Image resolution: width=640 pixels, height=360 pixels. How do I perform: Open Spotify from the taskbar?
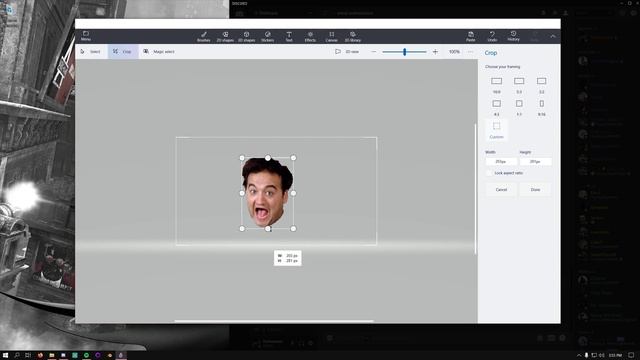(x=86, y=356)
